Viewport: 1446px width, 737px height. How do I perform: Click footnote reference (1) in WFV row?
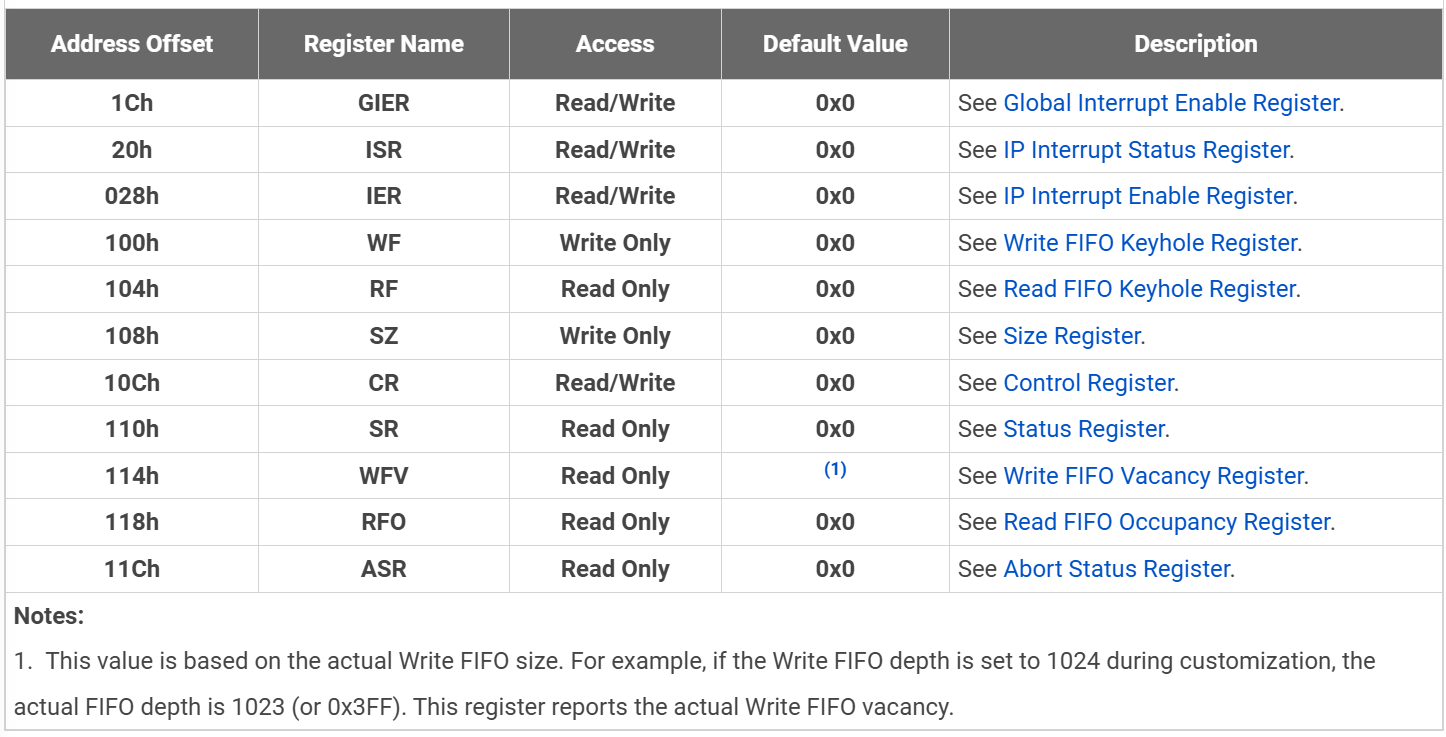(x=835, y=469)
